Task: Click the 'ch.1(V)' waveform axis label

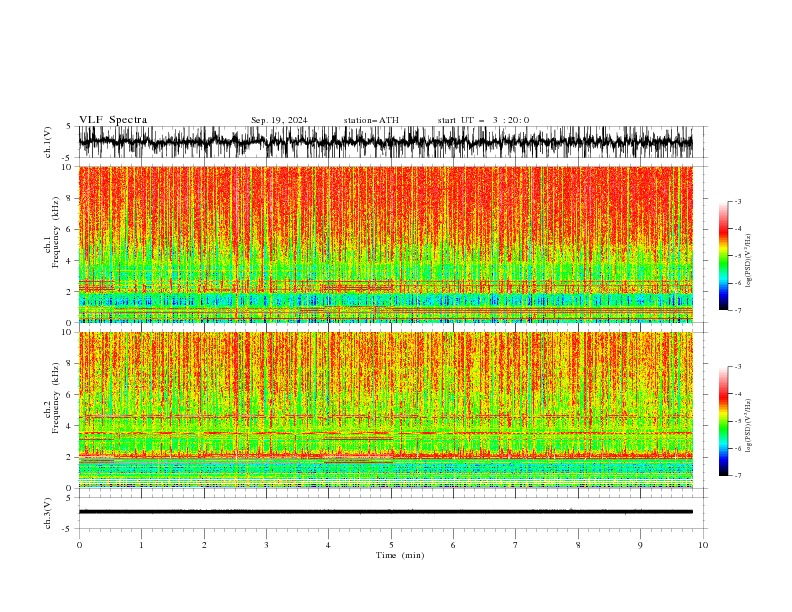Action: point(48,142)
